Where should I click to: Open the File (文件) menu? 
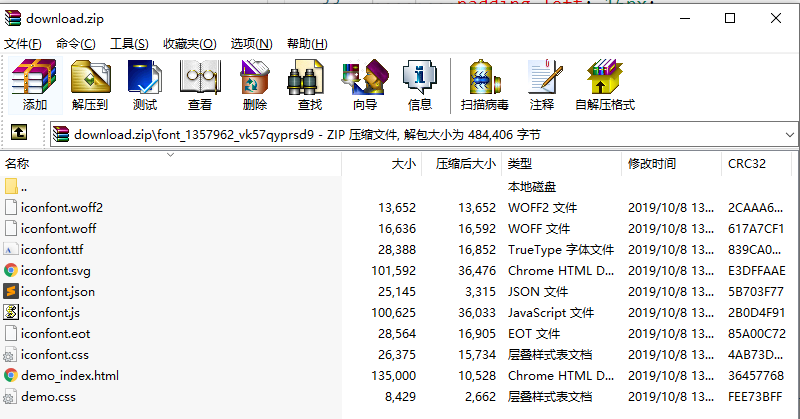pyautogui.click(x=22, y=44)
